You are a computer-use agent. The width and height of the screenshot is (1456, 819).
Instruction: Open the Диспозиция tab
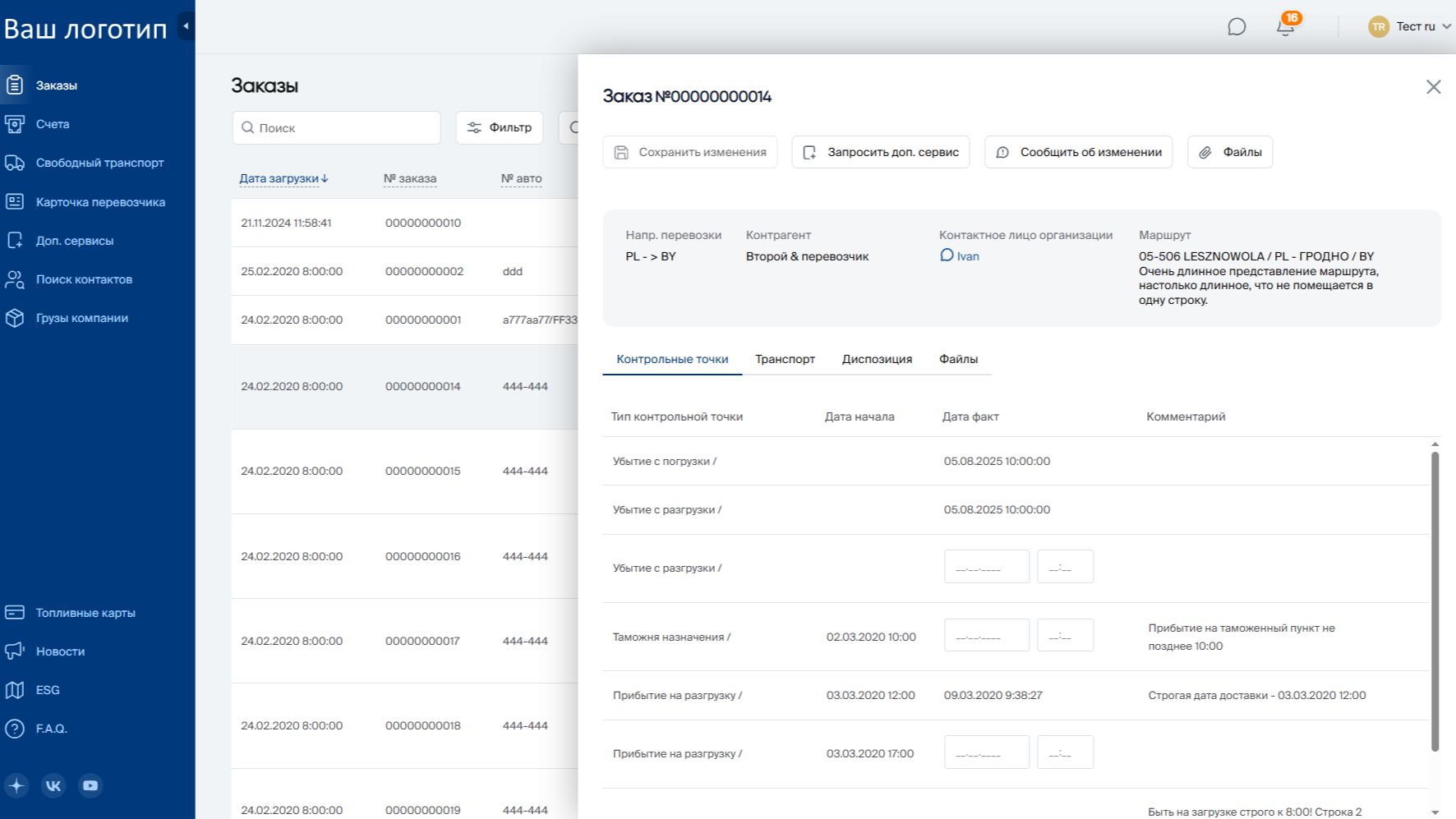[x=877, y=359]
